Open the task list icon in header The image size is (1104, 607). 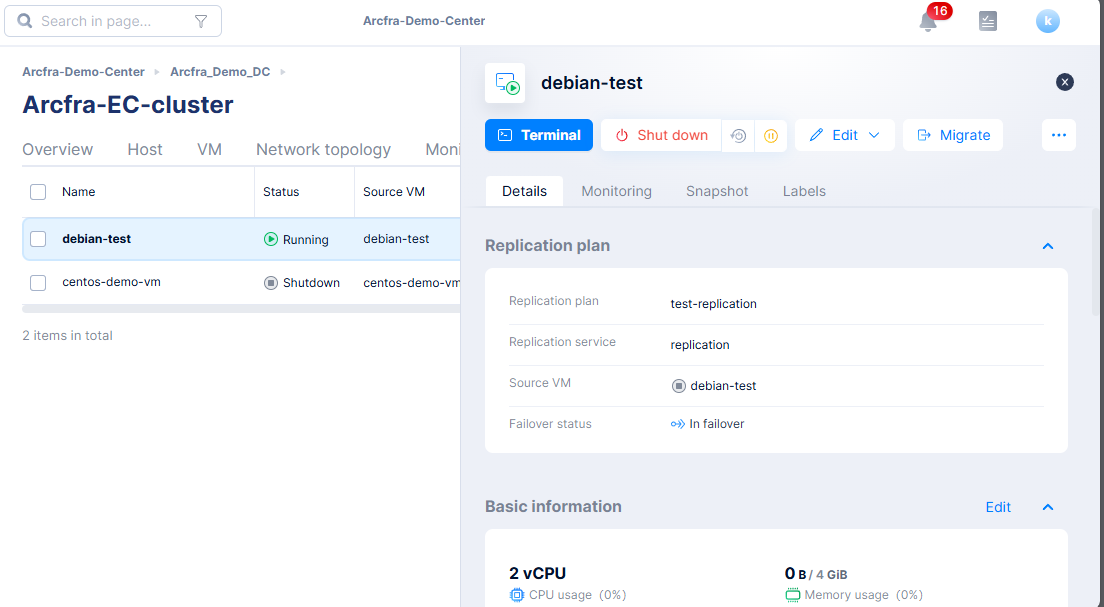(x=988, y=21)
